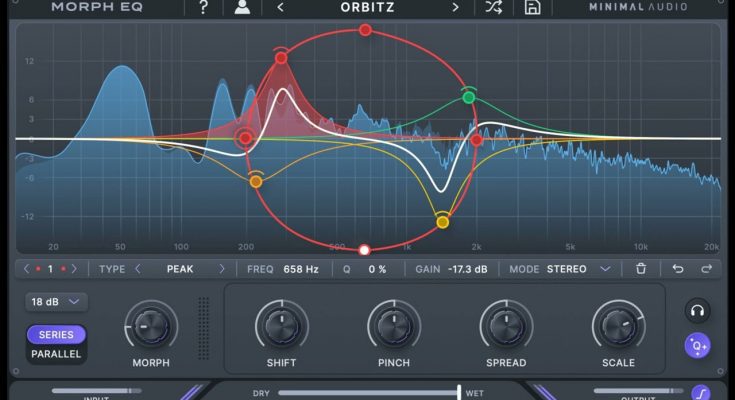Click the MORPH knob
Viewport: 735px width, 400px height.
(151, 326)
